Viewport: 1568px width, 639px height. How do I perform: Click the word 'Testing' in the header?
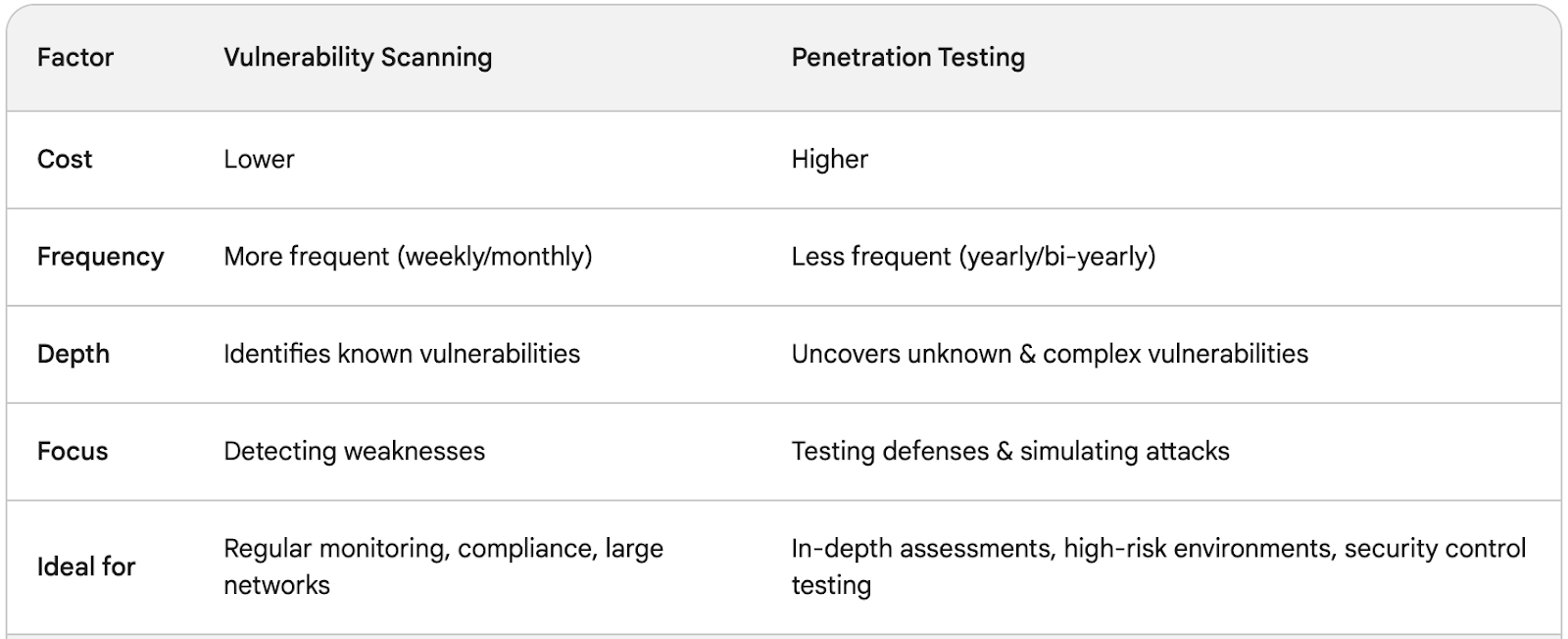[x=981, y=58]
